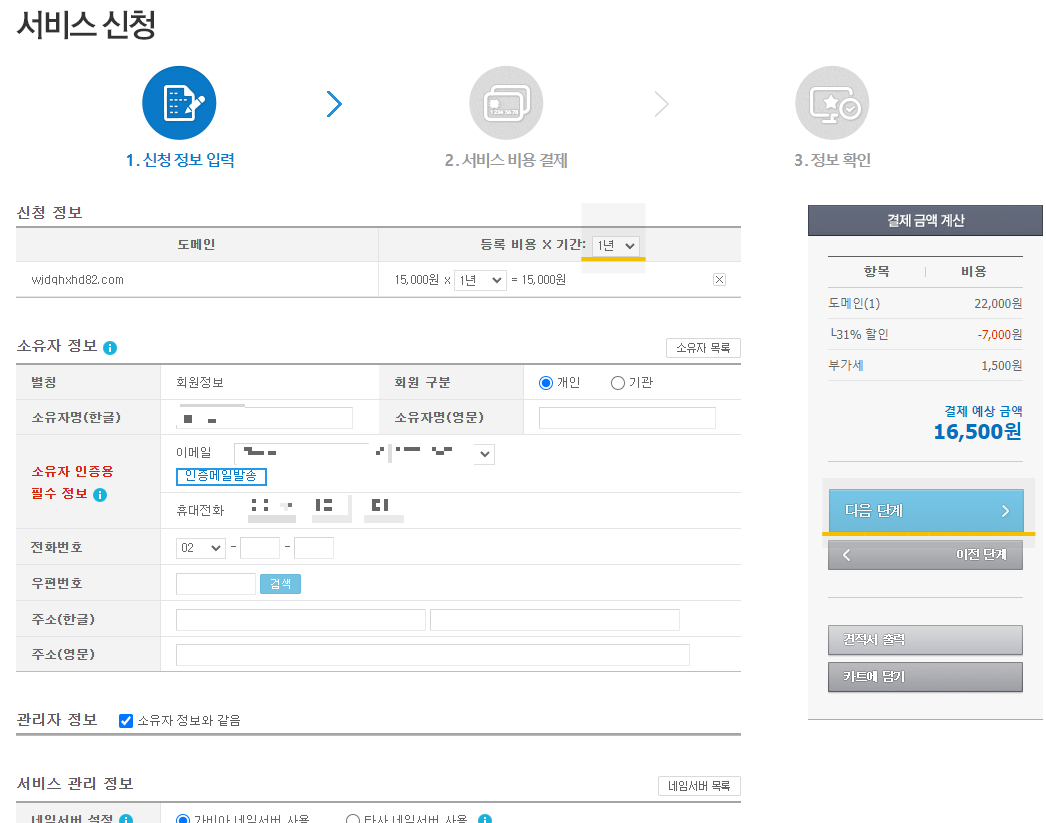
Task: Click info icon next to 소유자 정보
Action: click(110, 347)
